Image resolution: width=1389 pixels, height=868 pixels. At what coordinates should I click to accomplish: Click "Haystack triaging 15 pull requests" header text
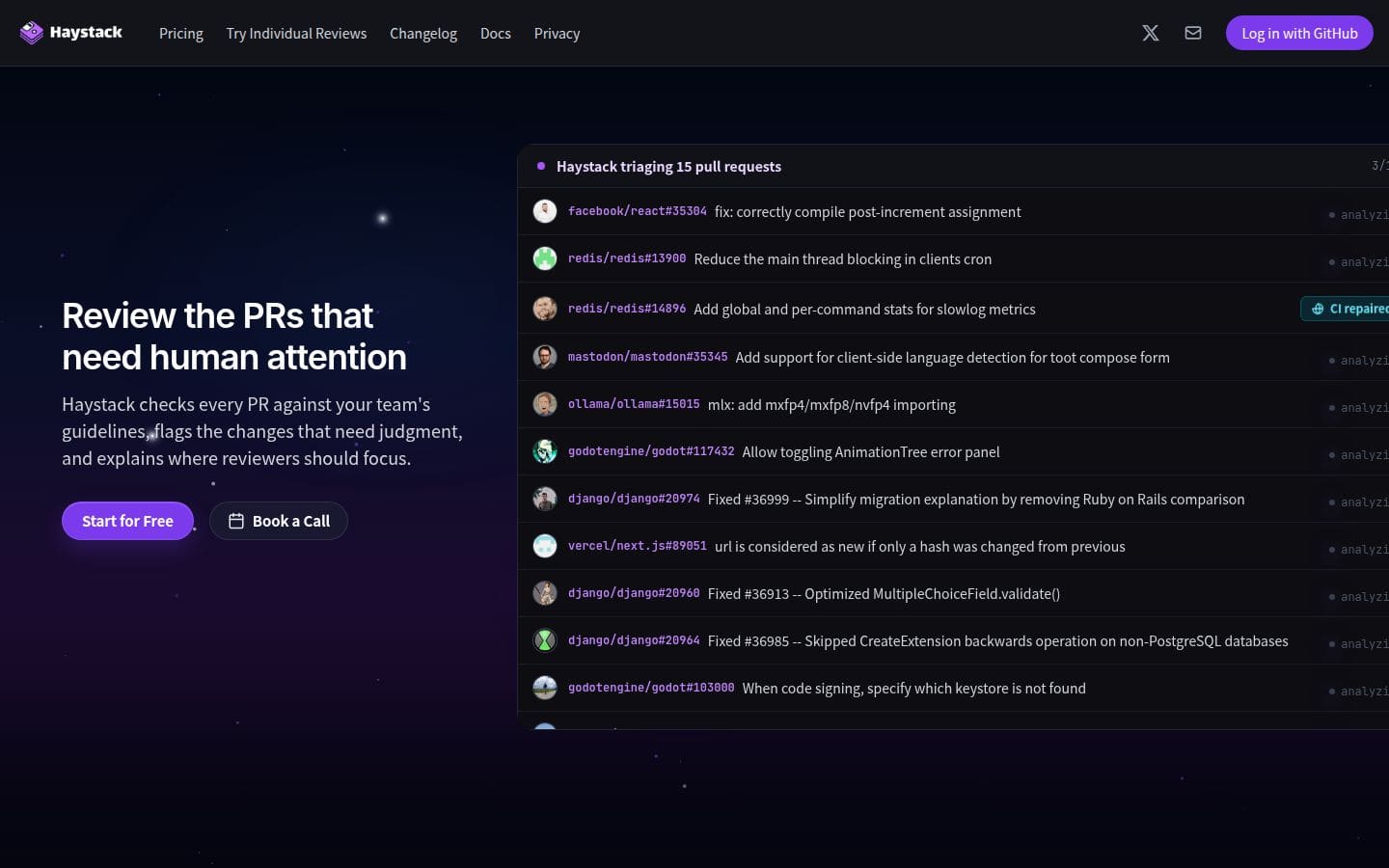point(668,166)
